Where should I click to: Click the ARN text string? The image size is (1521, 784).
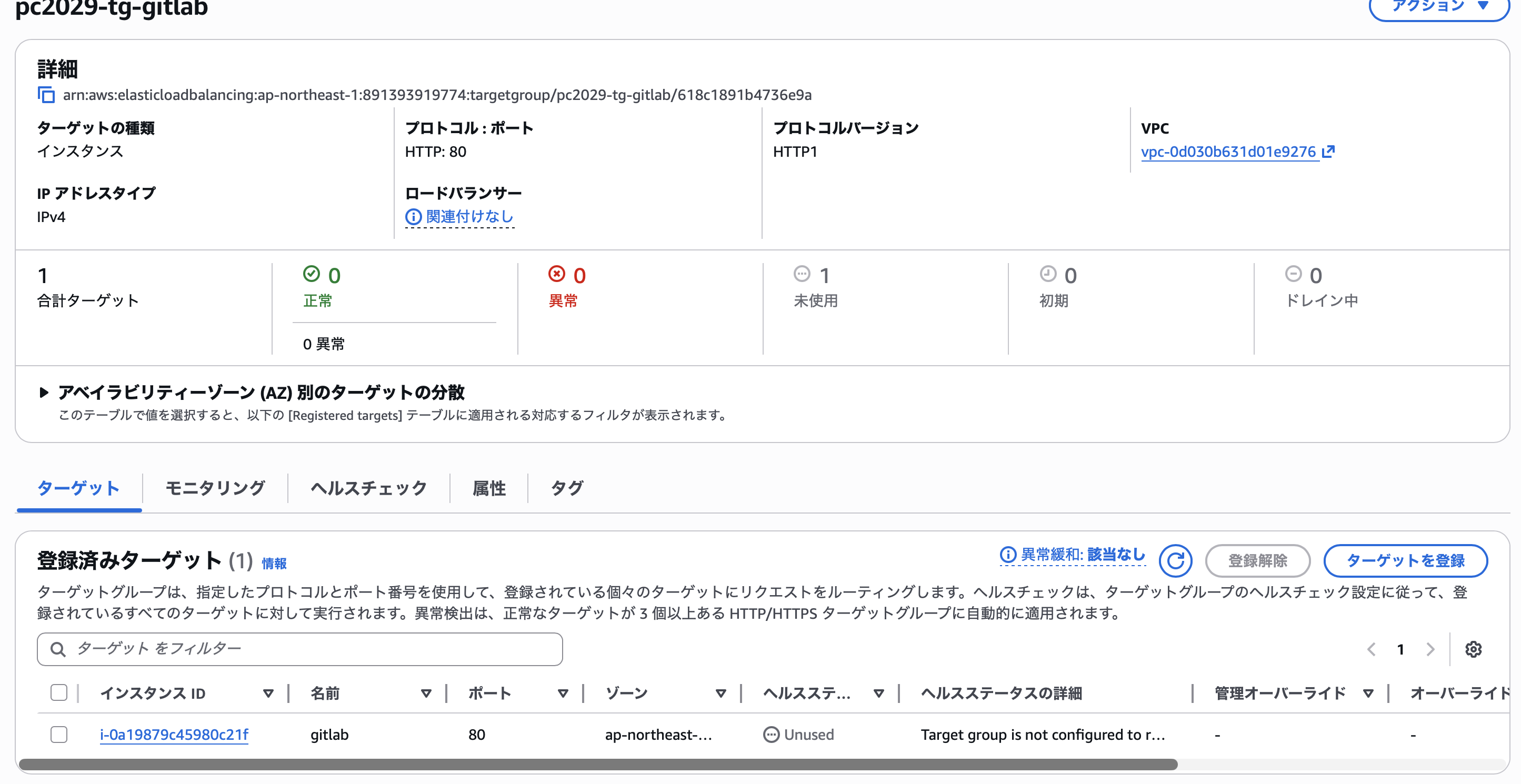(437, 95)
